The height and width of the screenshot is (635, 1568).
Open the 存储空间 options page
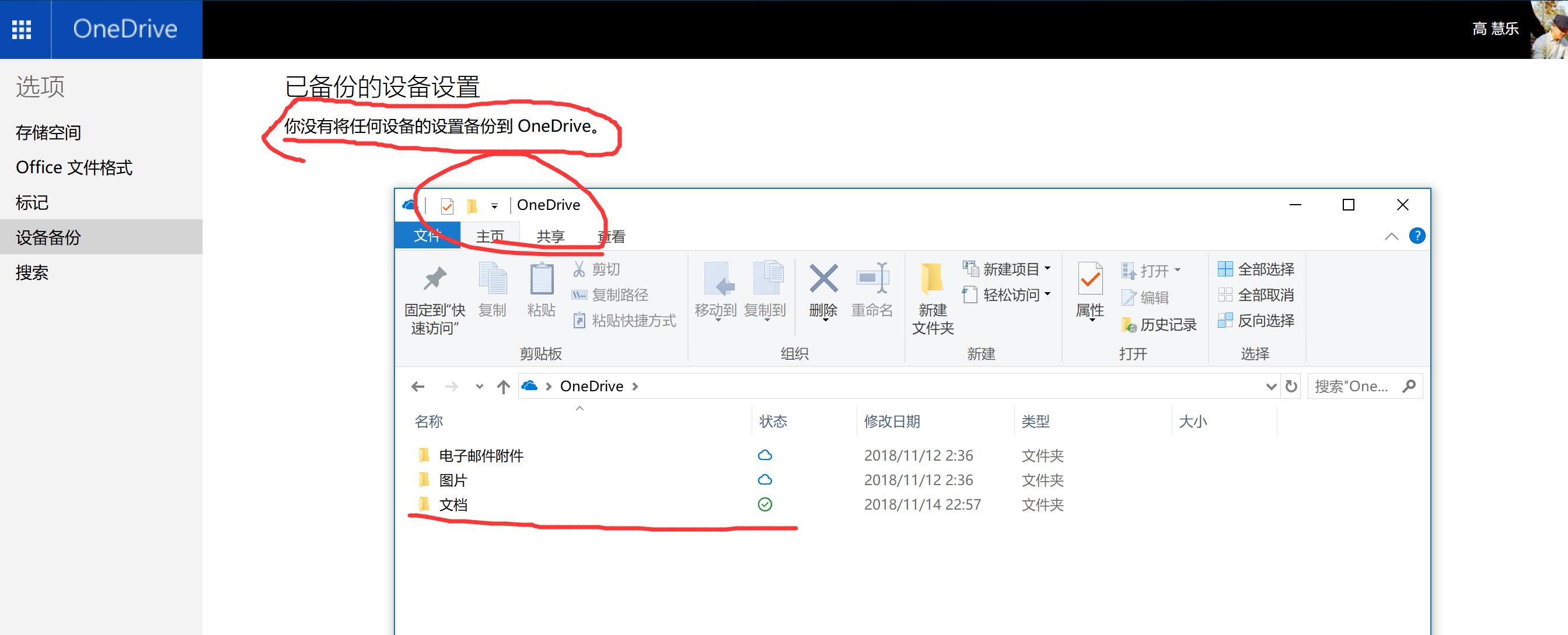[x=48, y=132]
